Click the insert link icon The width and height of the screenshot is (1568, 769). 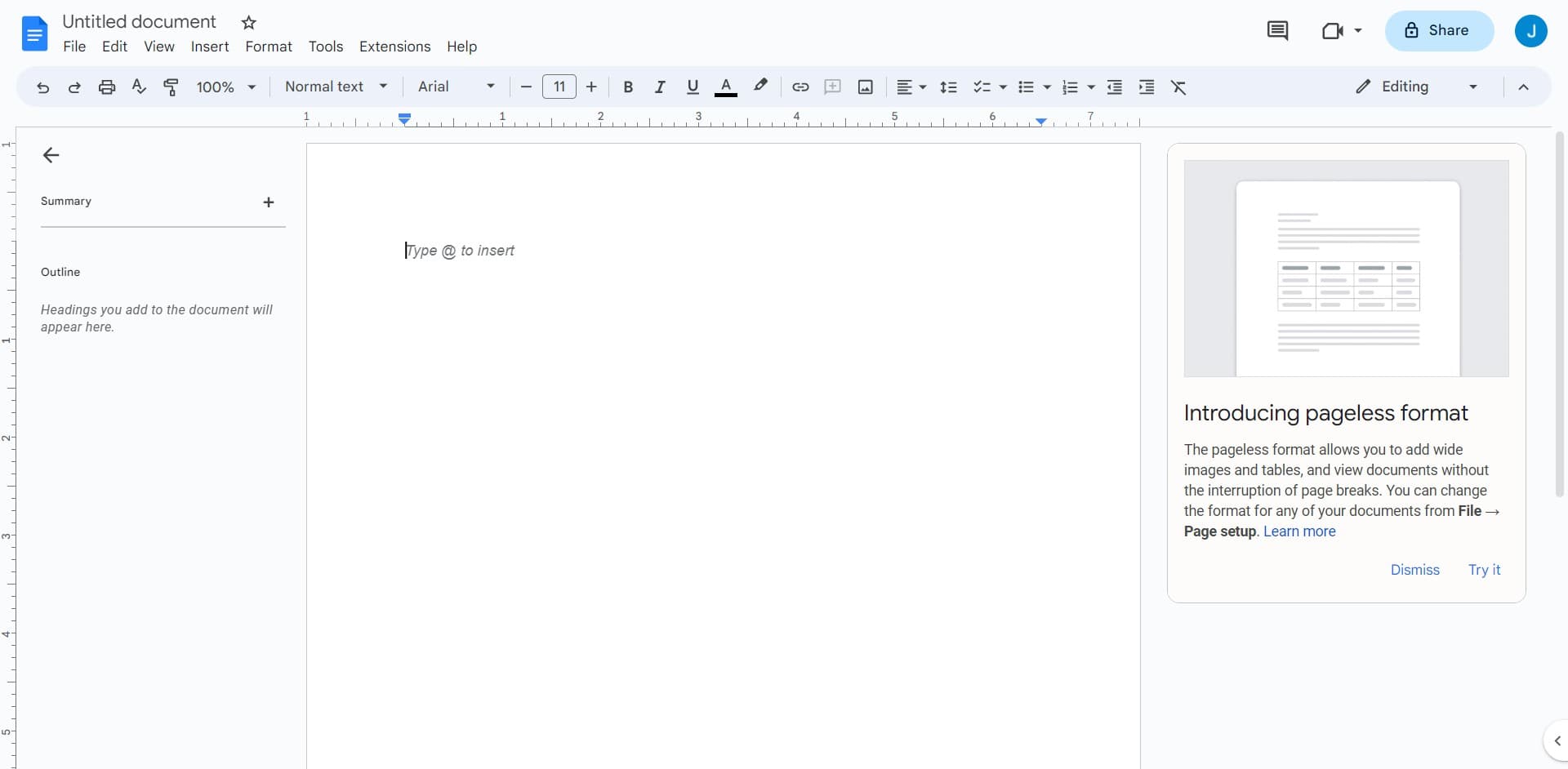tap(800, 87)
